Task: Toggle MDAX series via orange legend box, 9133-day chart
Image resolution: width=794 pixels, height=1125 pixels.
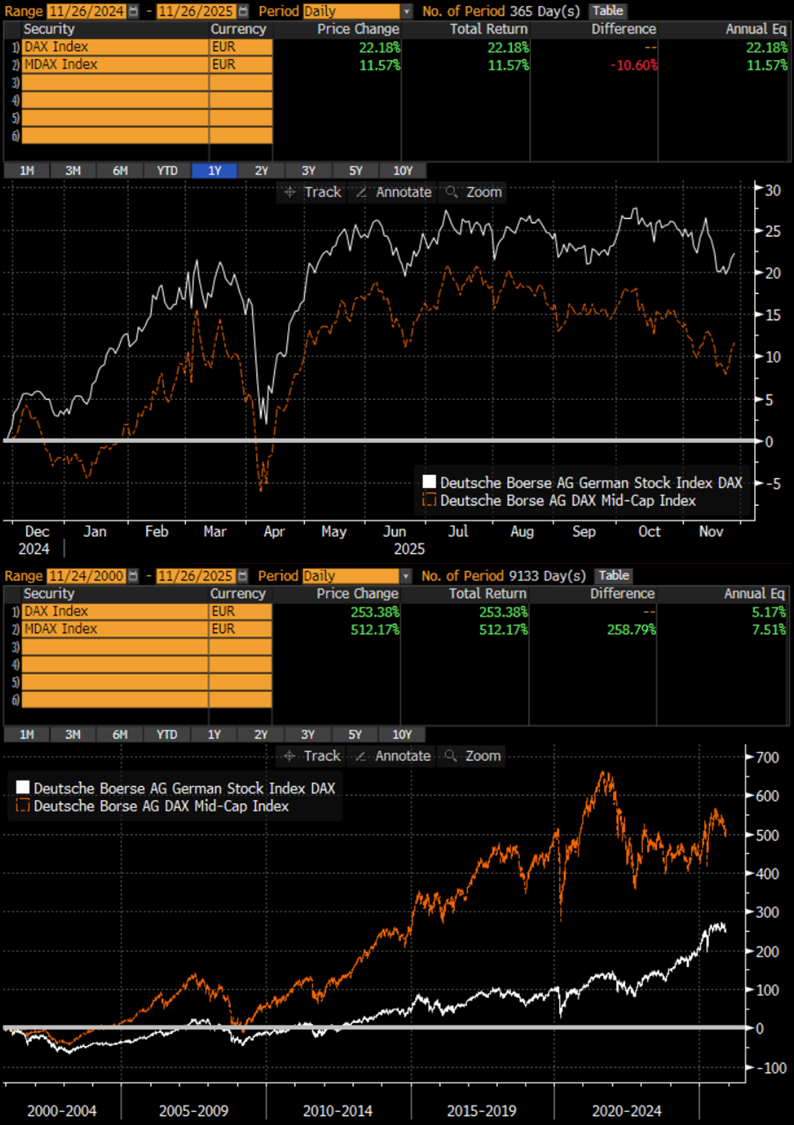Action: [x=24, y=806]
